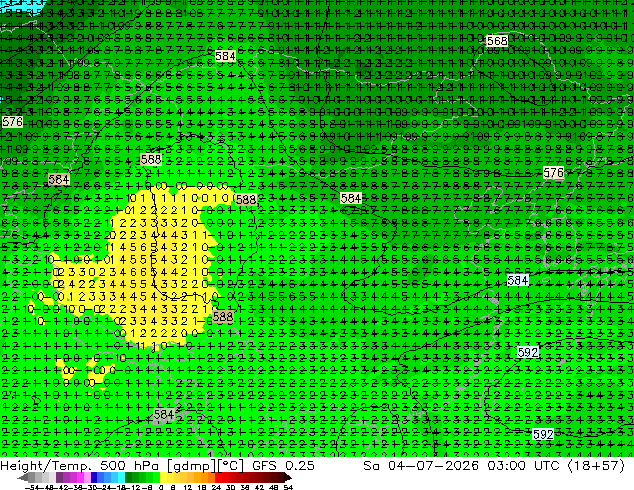Click the date '04-07-2026' text
The height and width of the screenshot is (490, 634).
433,466
